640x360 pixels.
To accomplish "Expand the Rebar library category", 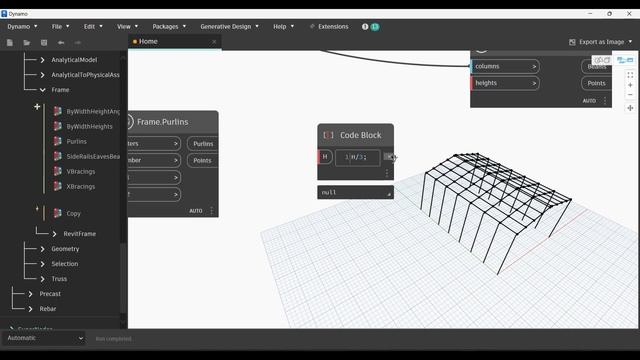I will coord(30,309).
